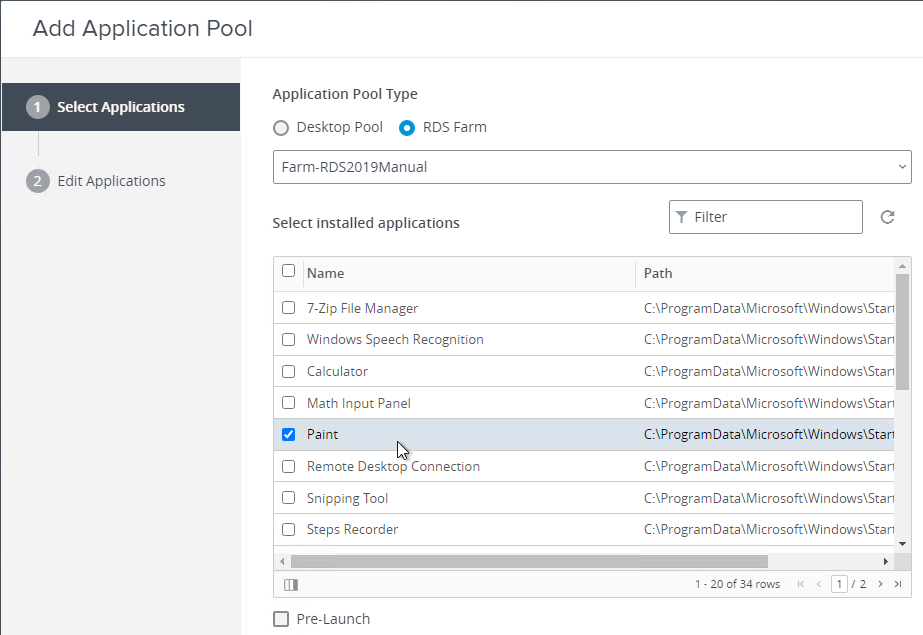Viewport: 923px width, 635px height.
Task: Jump to first page arrow
Action: coord(801,584)
